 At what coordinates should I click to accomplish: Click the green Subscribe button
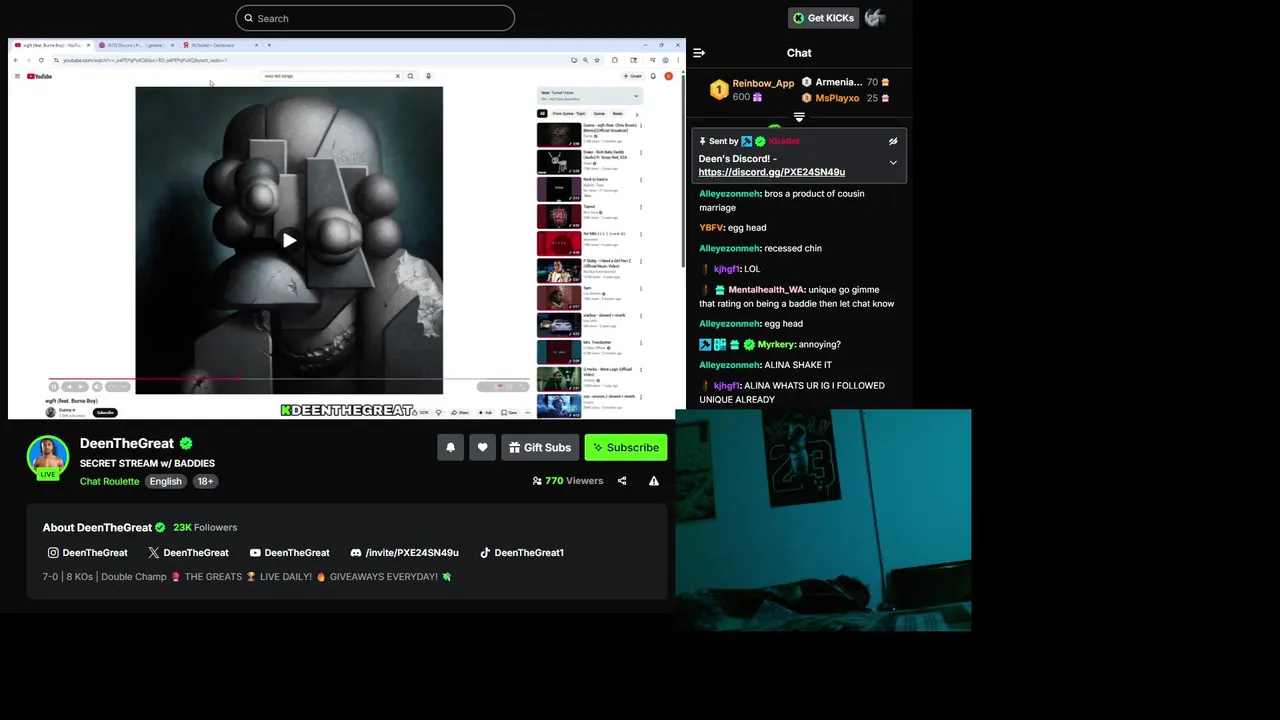(625, 447)
